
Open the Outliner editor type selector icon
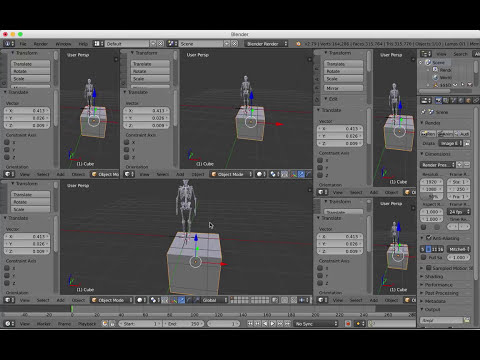[x=425, y=54]
